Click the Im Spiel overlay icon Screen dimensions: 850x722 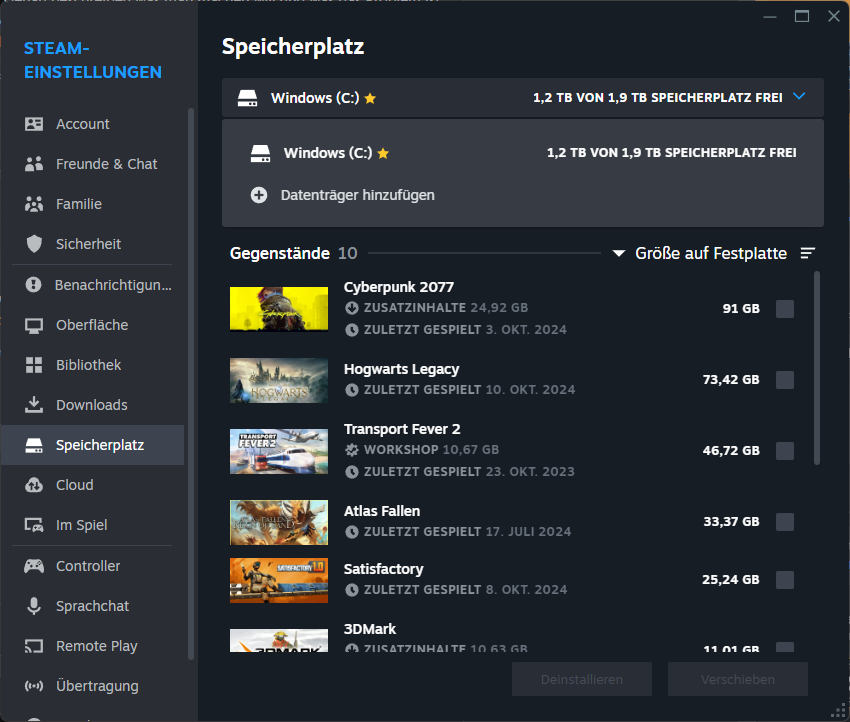34,525
